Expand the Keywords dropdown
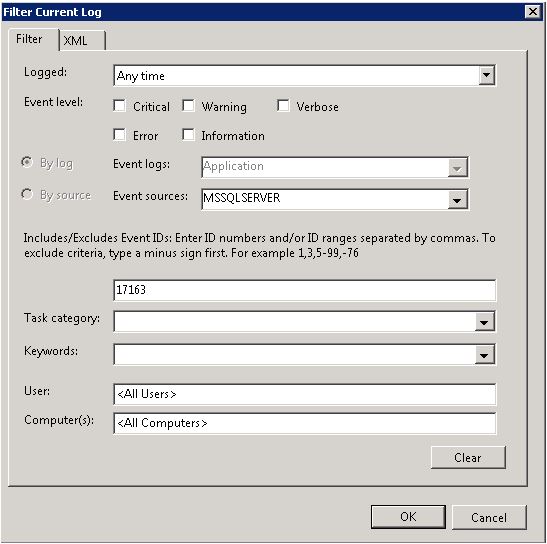 (x=485, y=355)
